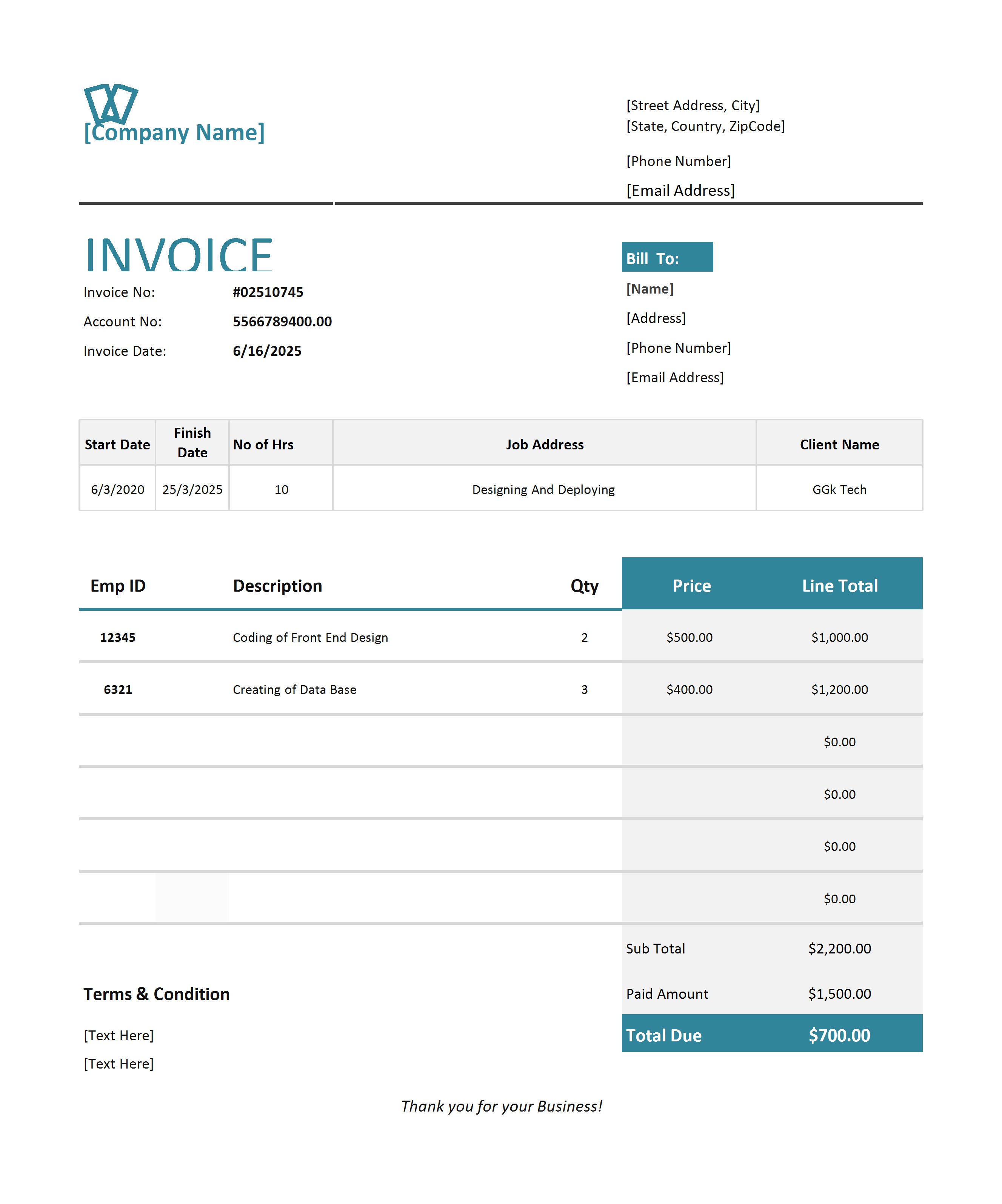This screenshot has width=1002, height=1204.
Task: Select the company [Phone Number] field
Action: pos(679,161)
